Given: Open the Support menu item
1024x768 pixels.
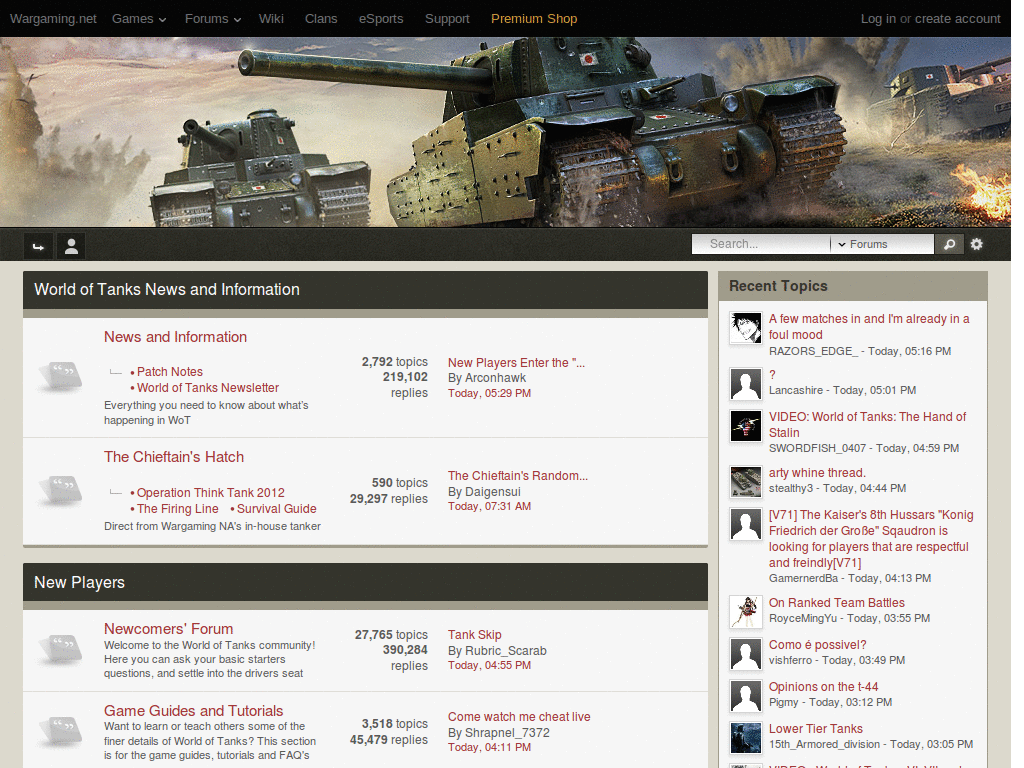Looking at the screenshot, I should pyautogui.click(x=447, y=19).
